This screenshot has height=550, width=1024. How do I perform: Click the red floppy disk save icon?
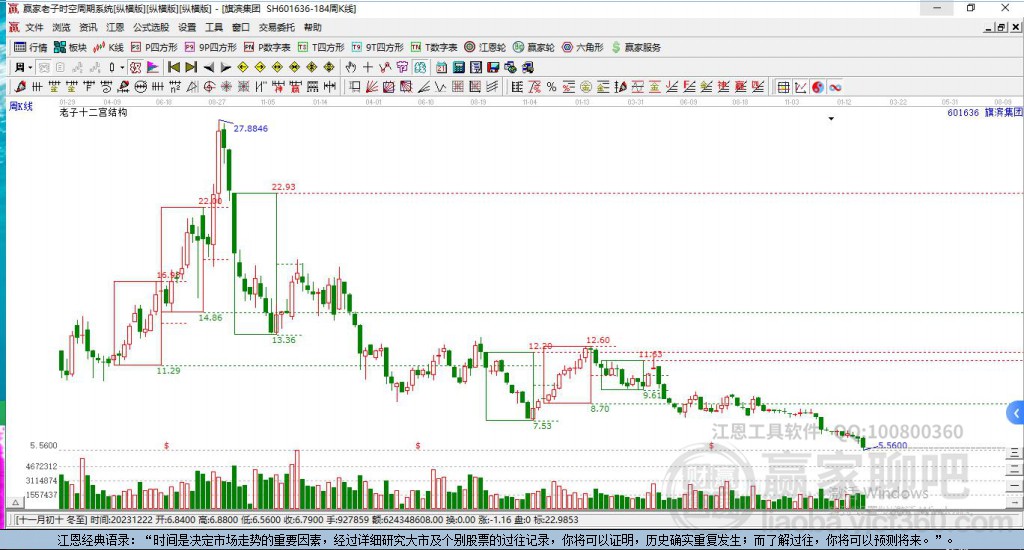tap(493, 67)
